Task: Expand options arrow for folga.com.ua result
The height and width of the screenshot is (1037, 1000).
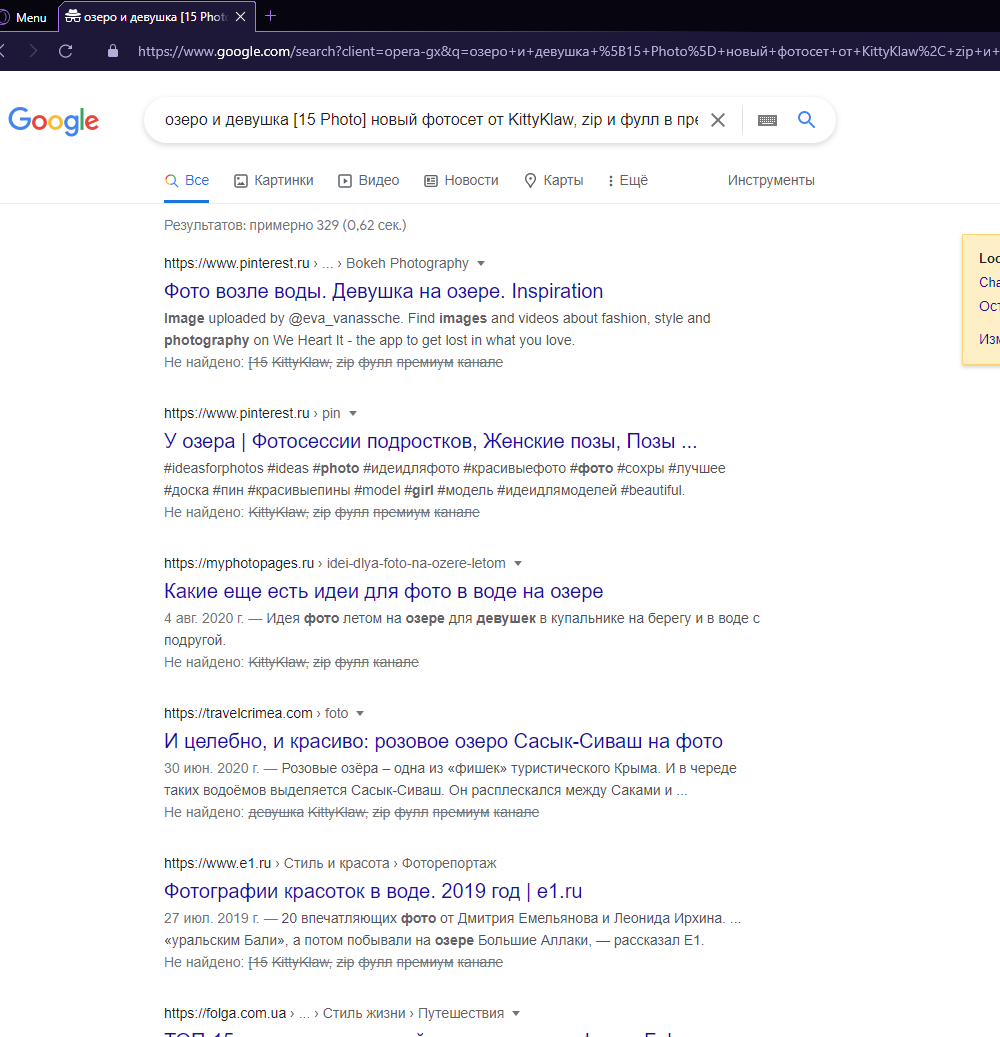Action: point(516,1014)
